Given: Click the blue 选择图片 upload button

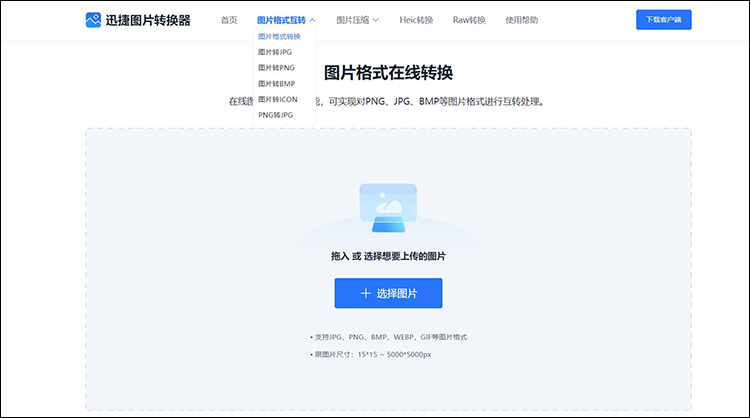Looking at the screenshot, I should click(388, 293).
